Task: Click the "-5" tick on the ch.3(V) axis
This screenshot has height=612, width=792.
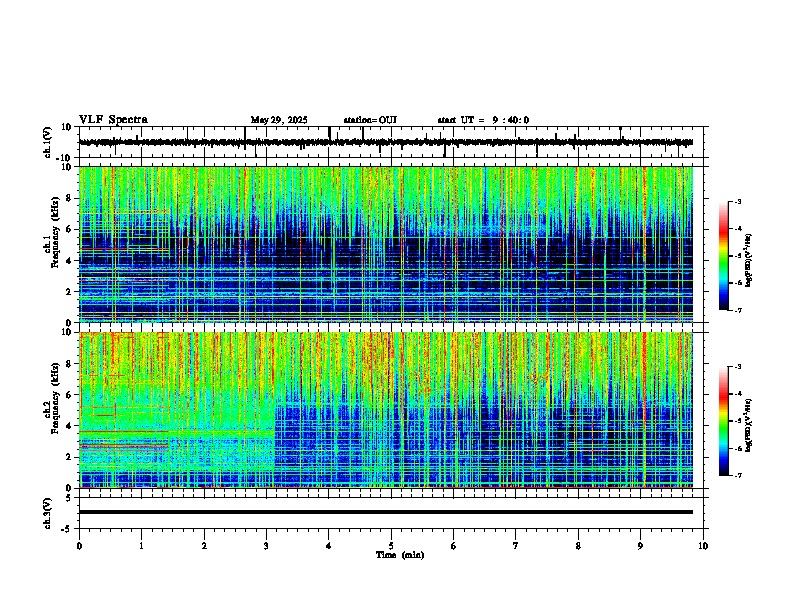Action: click(x=67, y=529)
